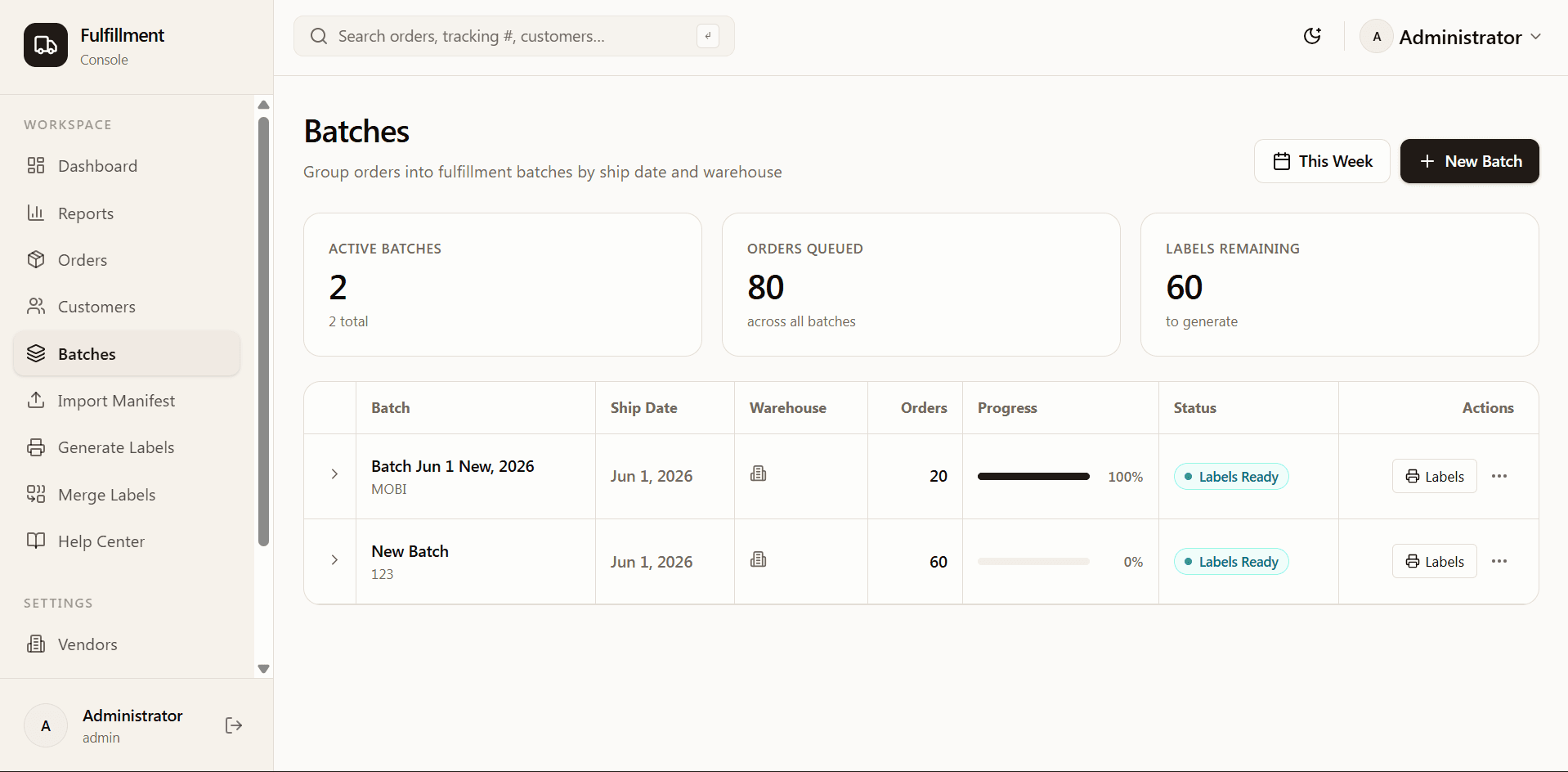Click the Fulfillment truck logo icon

pos(46,45)
